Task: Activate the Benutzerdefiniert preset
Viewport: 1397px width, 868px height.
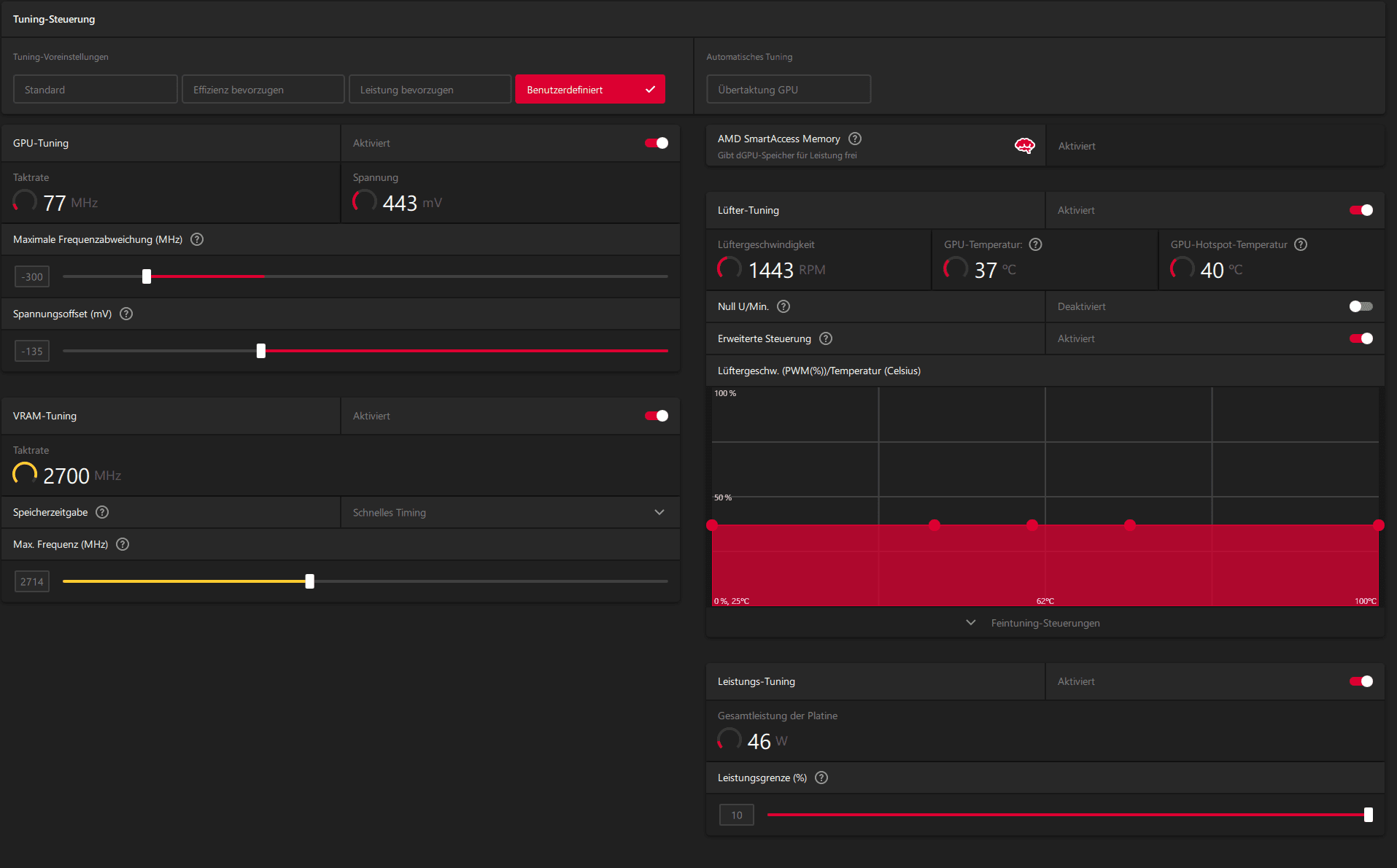Action: (590, 90)
